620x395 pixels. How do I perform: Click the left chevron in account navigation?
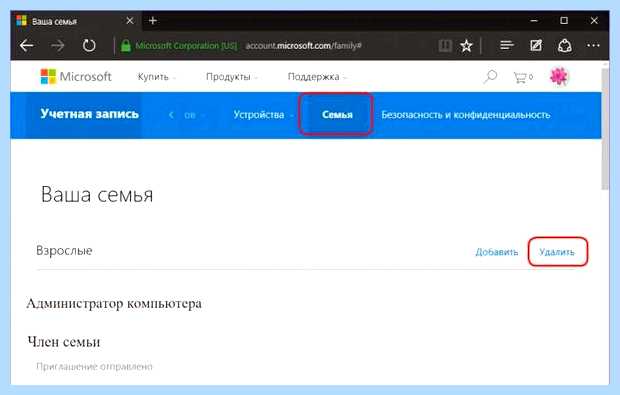(171, 115)
